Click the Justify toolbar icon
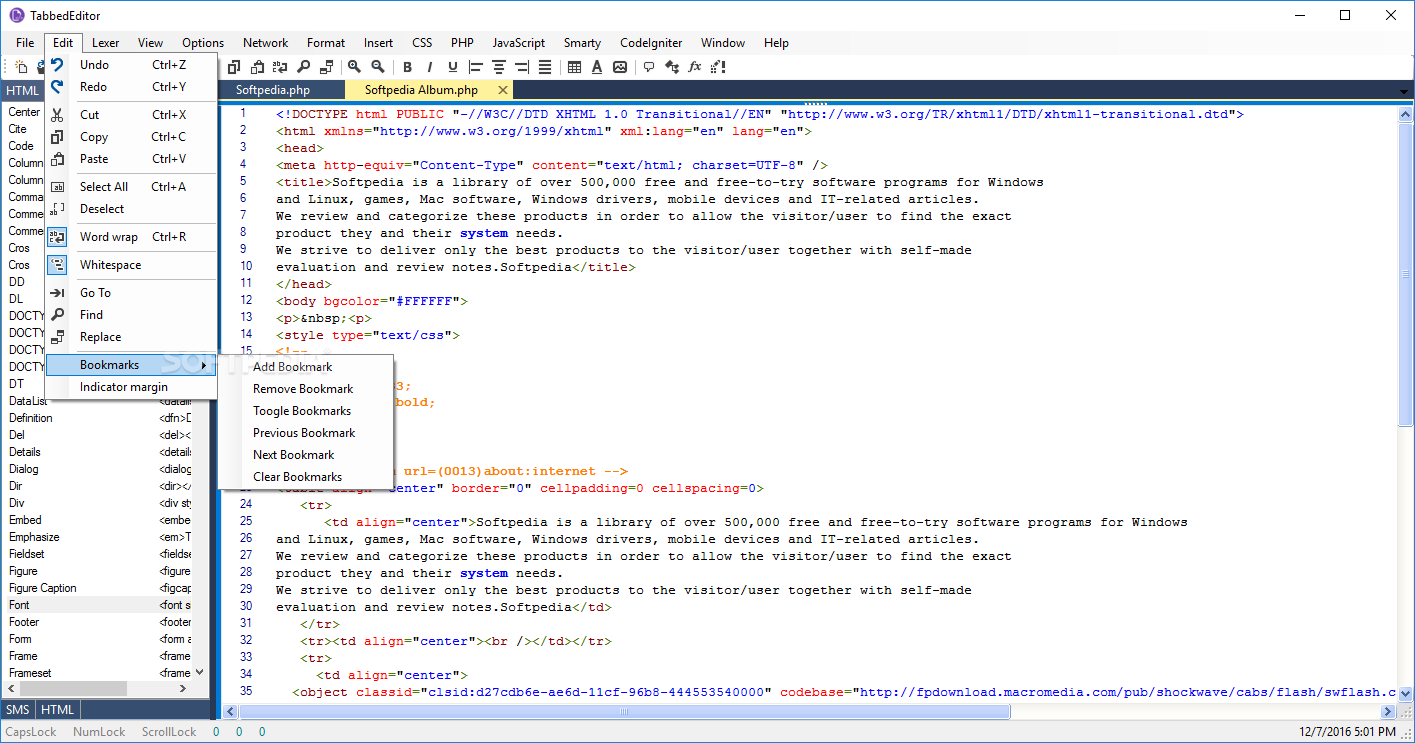This screenshot has height=743, width=1415. (545, 67)
